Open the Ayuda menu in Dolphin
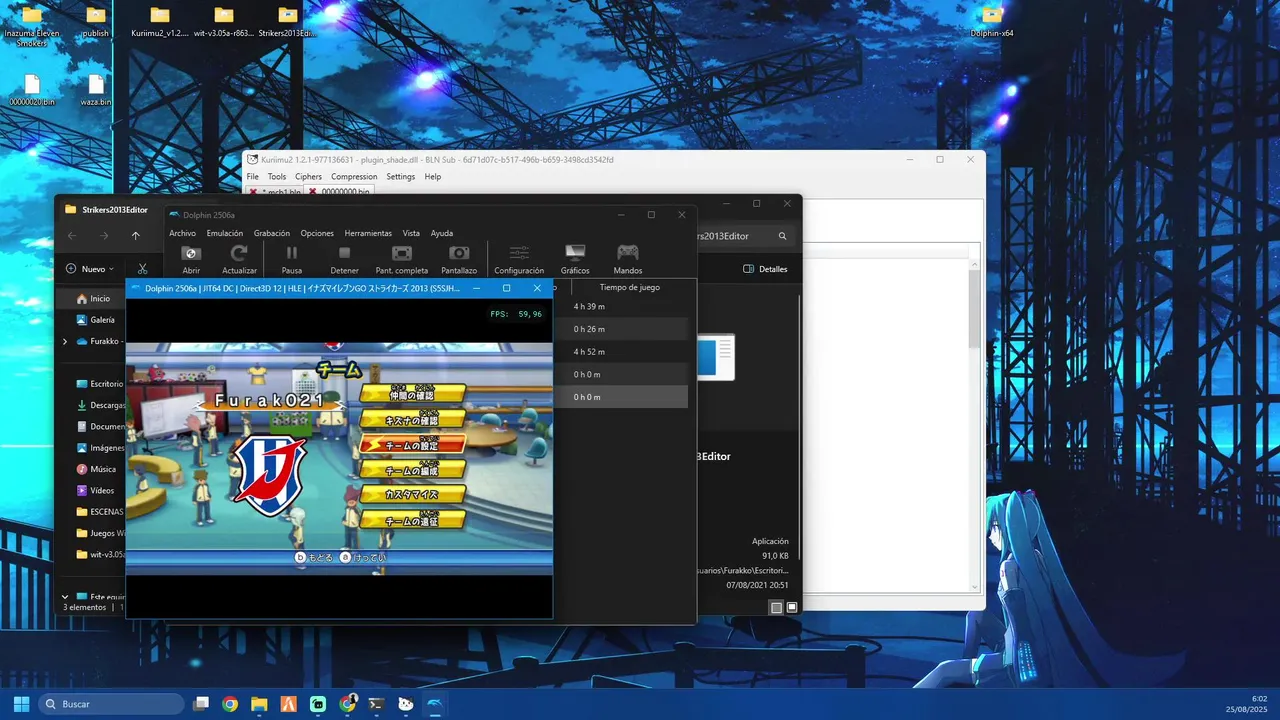 coord(442,233)
